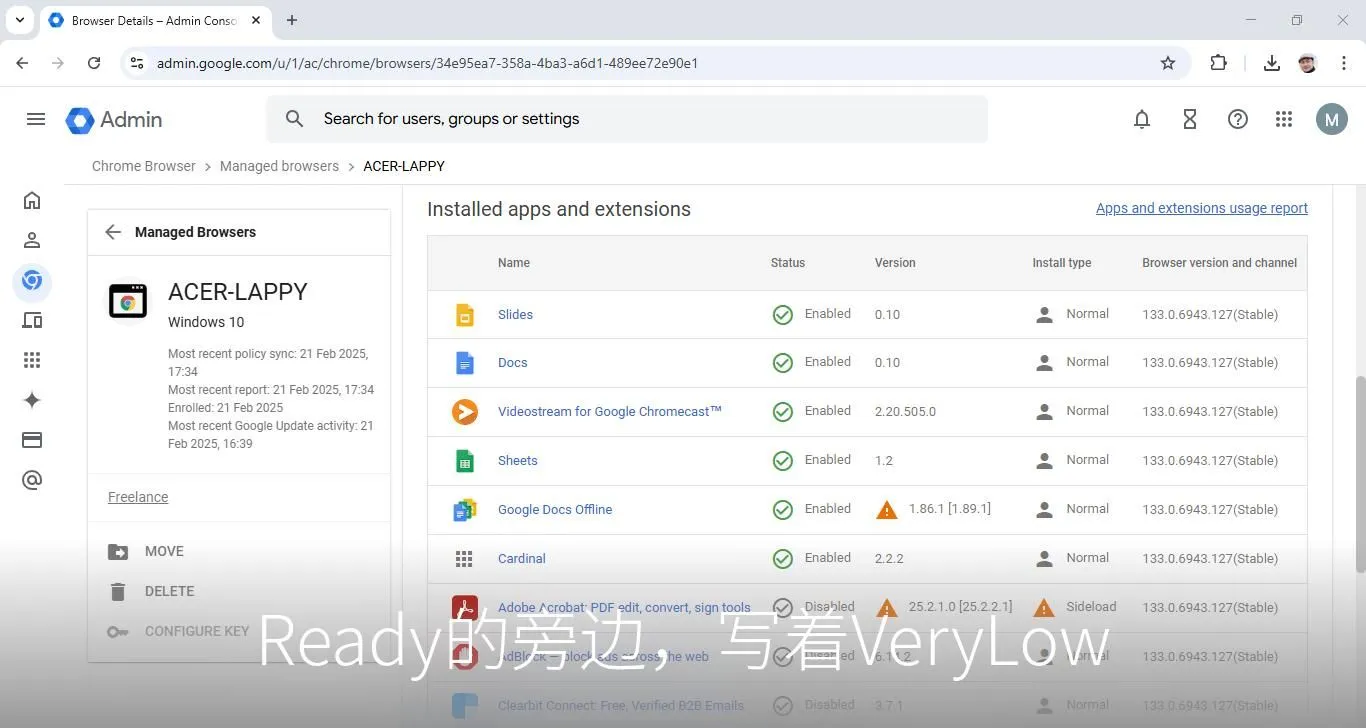This screenshot has width=1366, height=728.
Task: Open the Help question mark icon
Action: 1238,119
